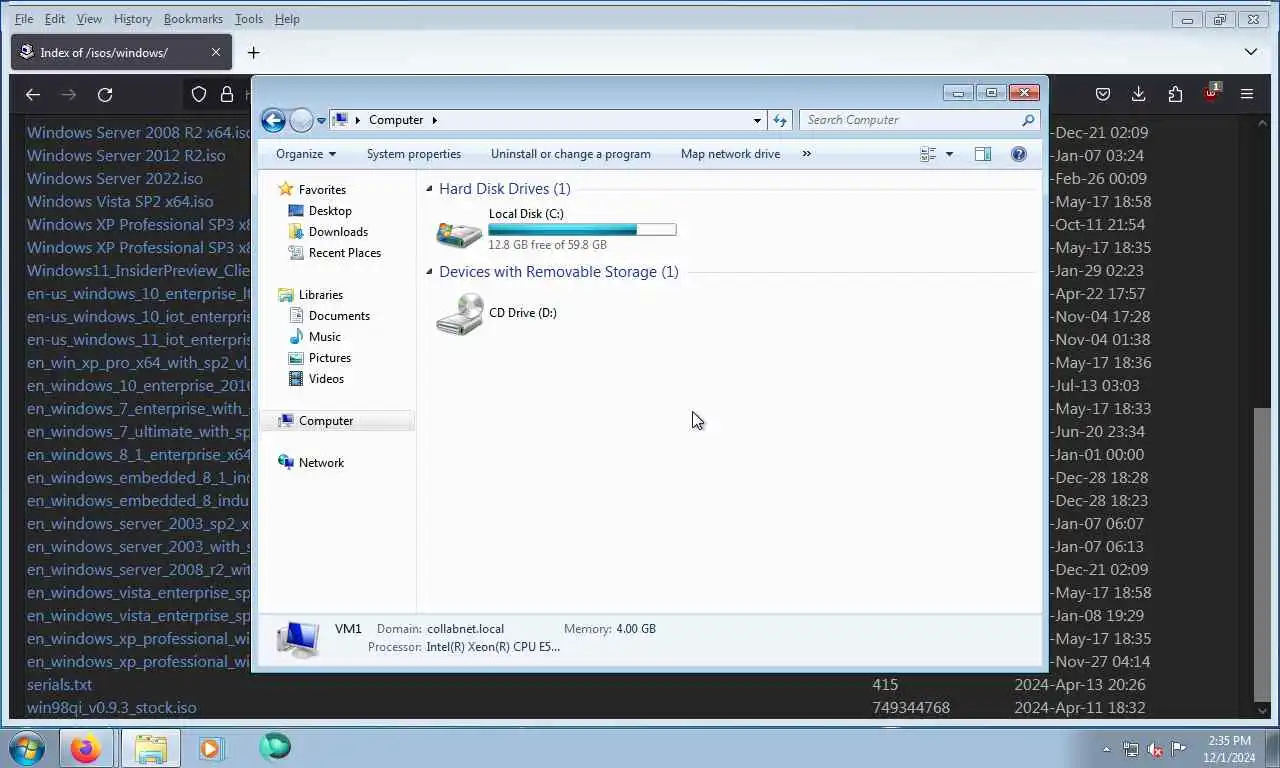This screenshot has width=1280, height=768.
Task: Open the Firefox Edit menu
Action: coord(55,19)
